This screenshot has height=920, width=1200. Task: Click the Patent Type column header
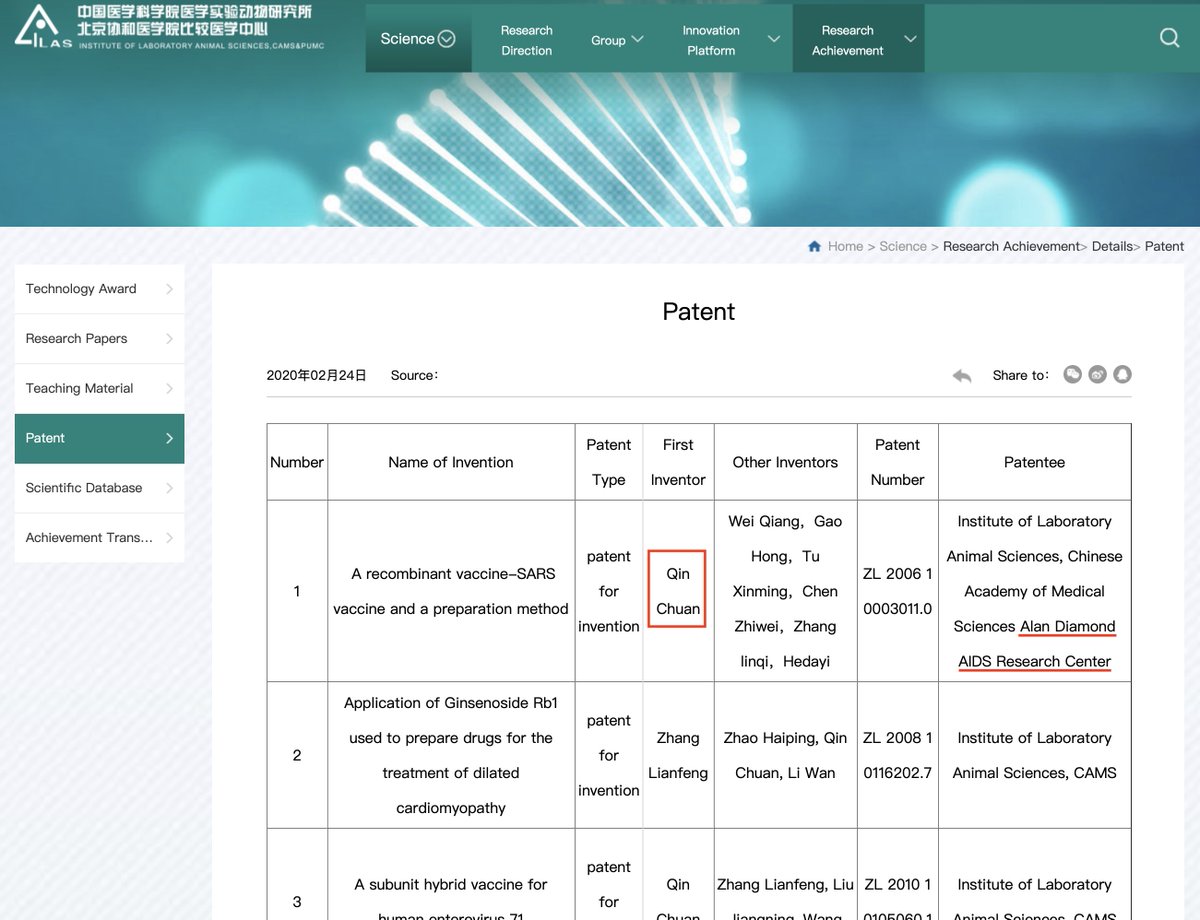tap(609, 462)
